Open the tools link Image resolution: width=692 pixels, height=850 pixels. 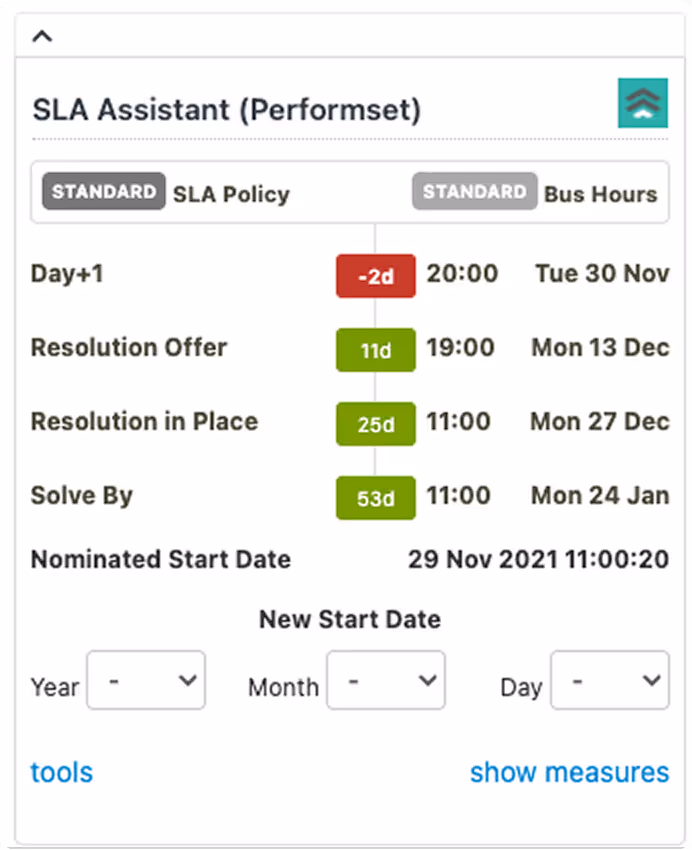click(61, 772)
